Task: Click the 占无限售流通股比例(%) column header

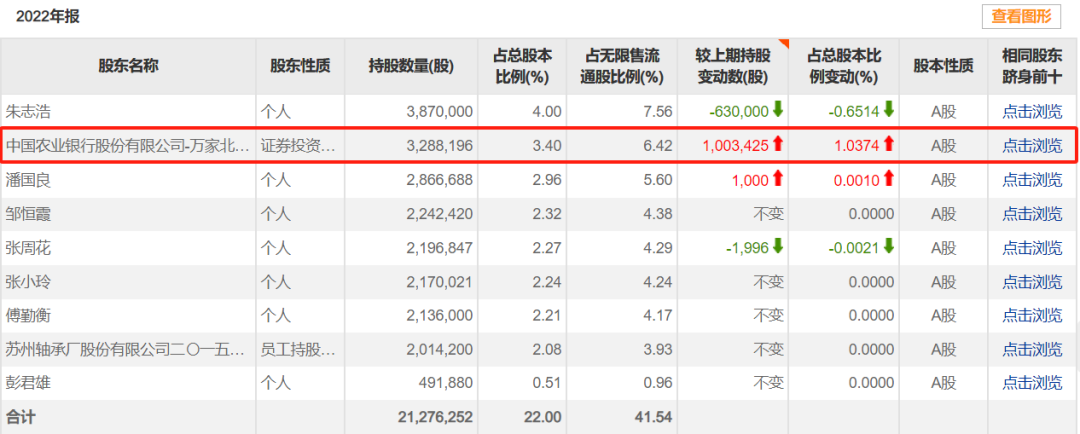Action: pos(623,66)
